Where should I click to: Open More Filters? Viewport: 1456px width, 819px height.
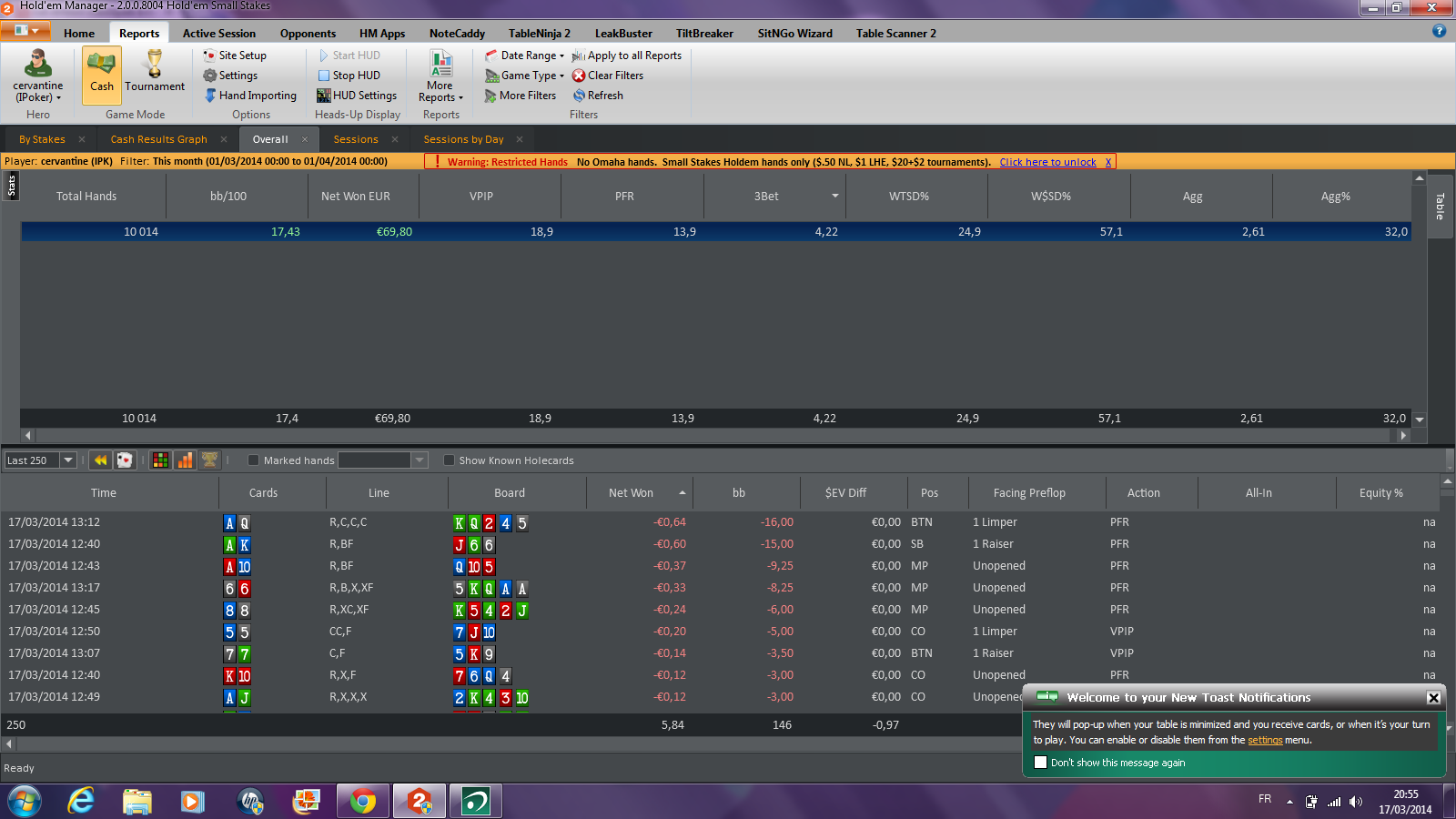coord(521,96)
